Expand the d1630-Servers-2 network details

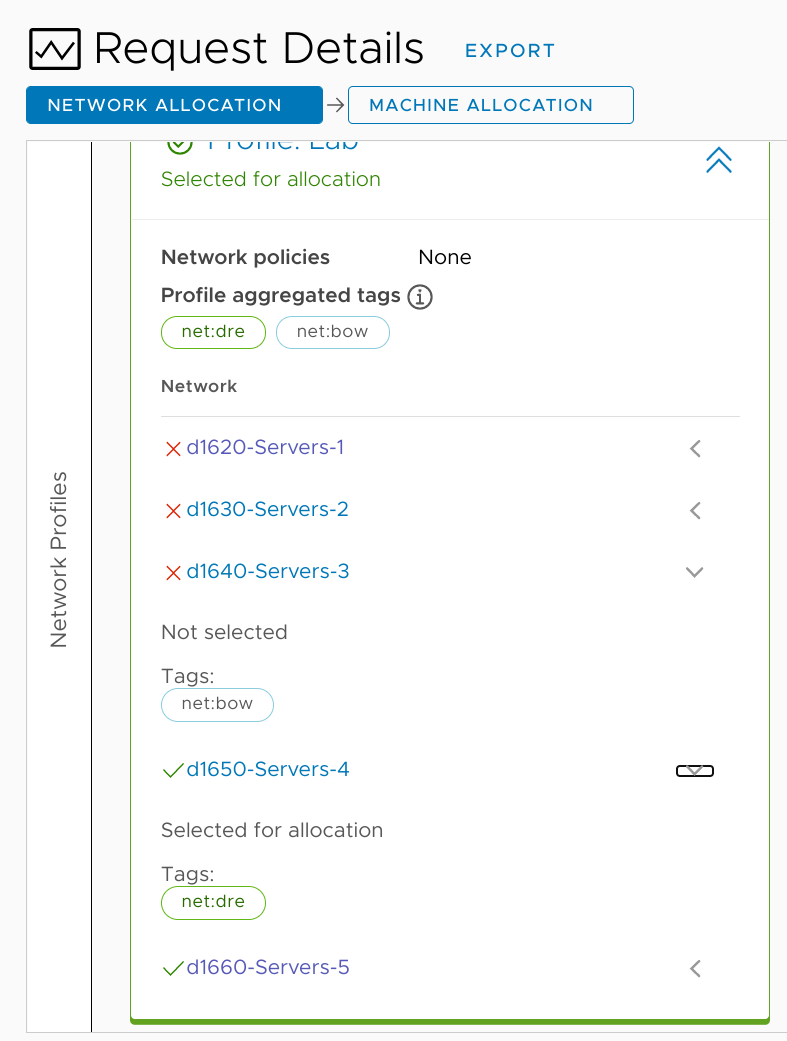695,511
